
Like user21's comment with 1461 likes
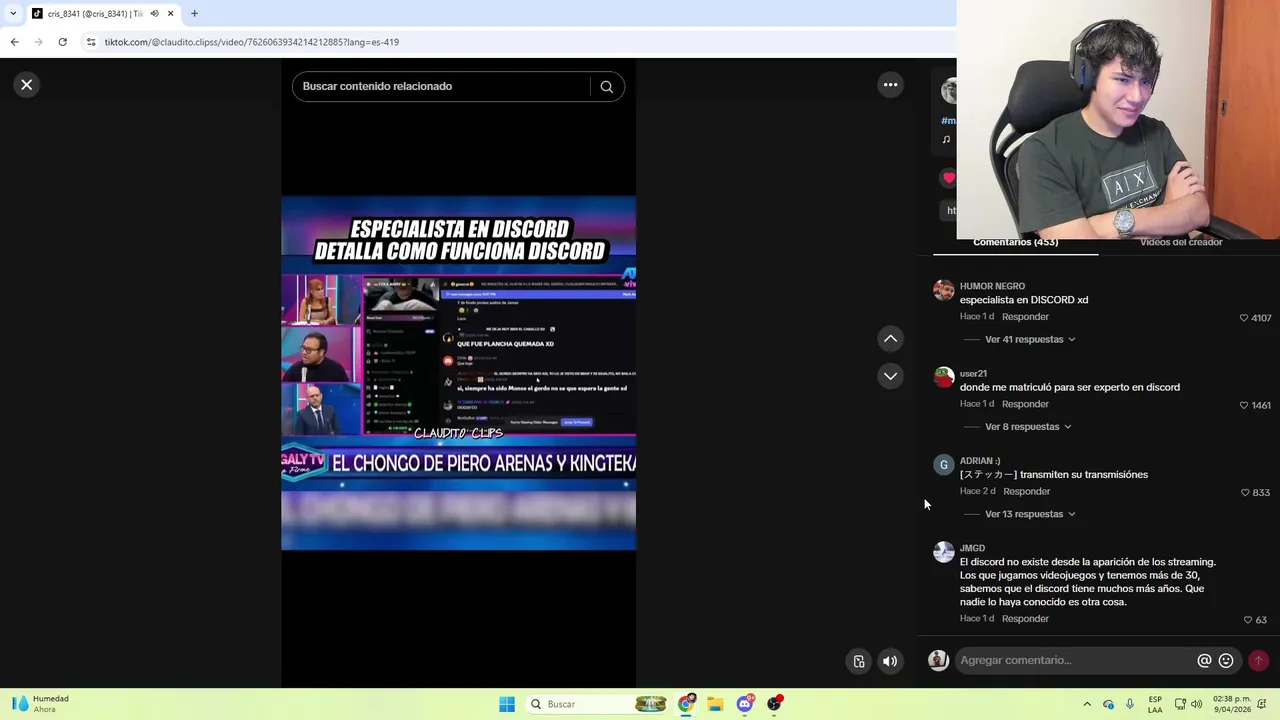tap(1244, 405)
